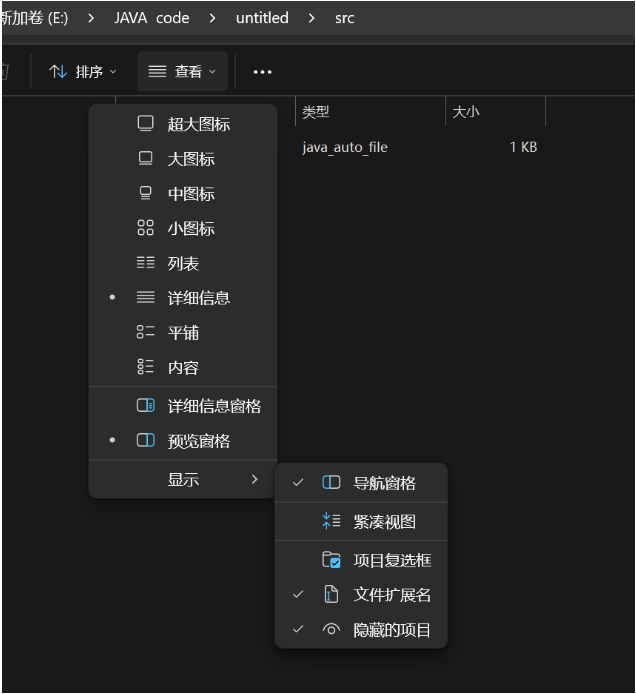This screenshot has height=694, width=636.
Task: Click the 中图标 small monitor icon
Action: 146,193
